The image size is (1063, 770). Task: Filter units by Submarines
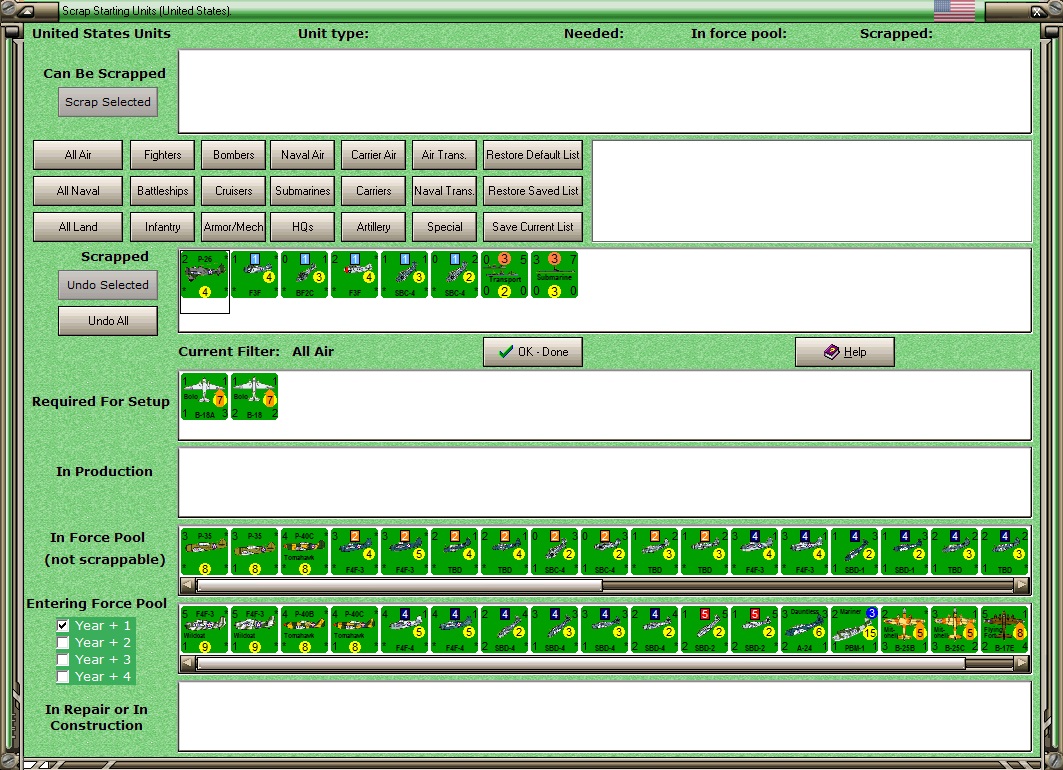click(x=302, y=190)
